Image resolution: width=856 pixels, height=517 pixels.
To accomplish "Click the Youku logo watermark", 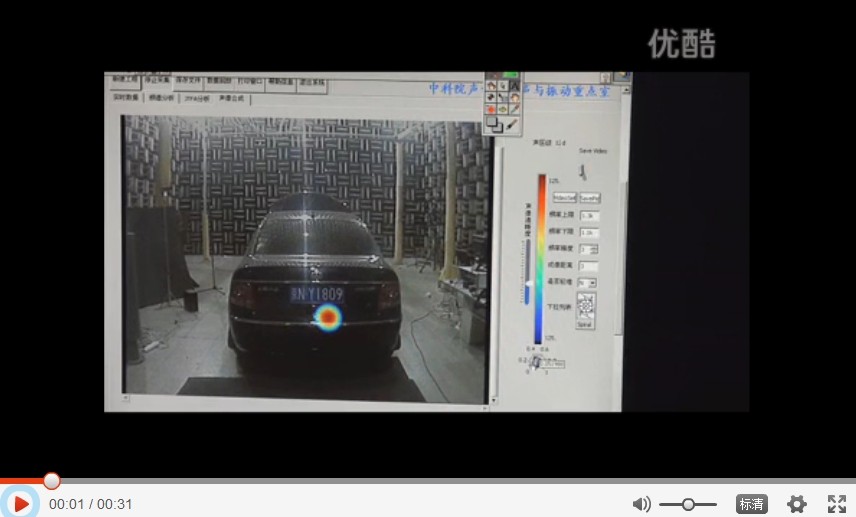I will [x=681, y=43].
